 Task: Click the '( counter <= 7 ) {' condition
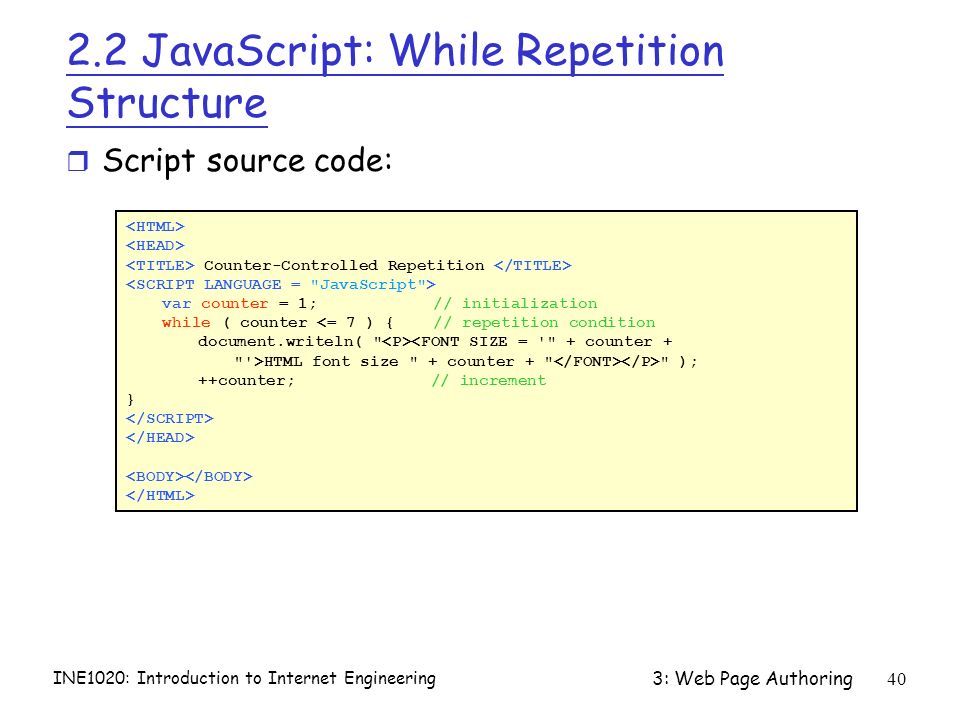click(x=308, y=323)
